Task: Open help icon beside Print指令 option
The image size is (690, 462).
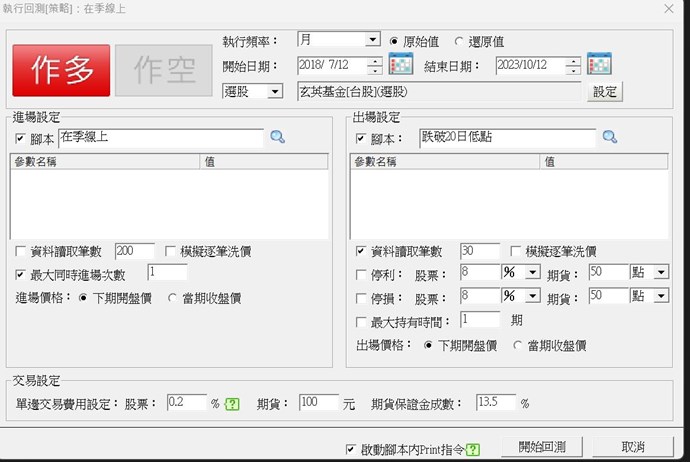Action: point(473,450)
